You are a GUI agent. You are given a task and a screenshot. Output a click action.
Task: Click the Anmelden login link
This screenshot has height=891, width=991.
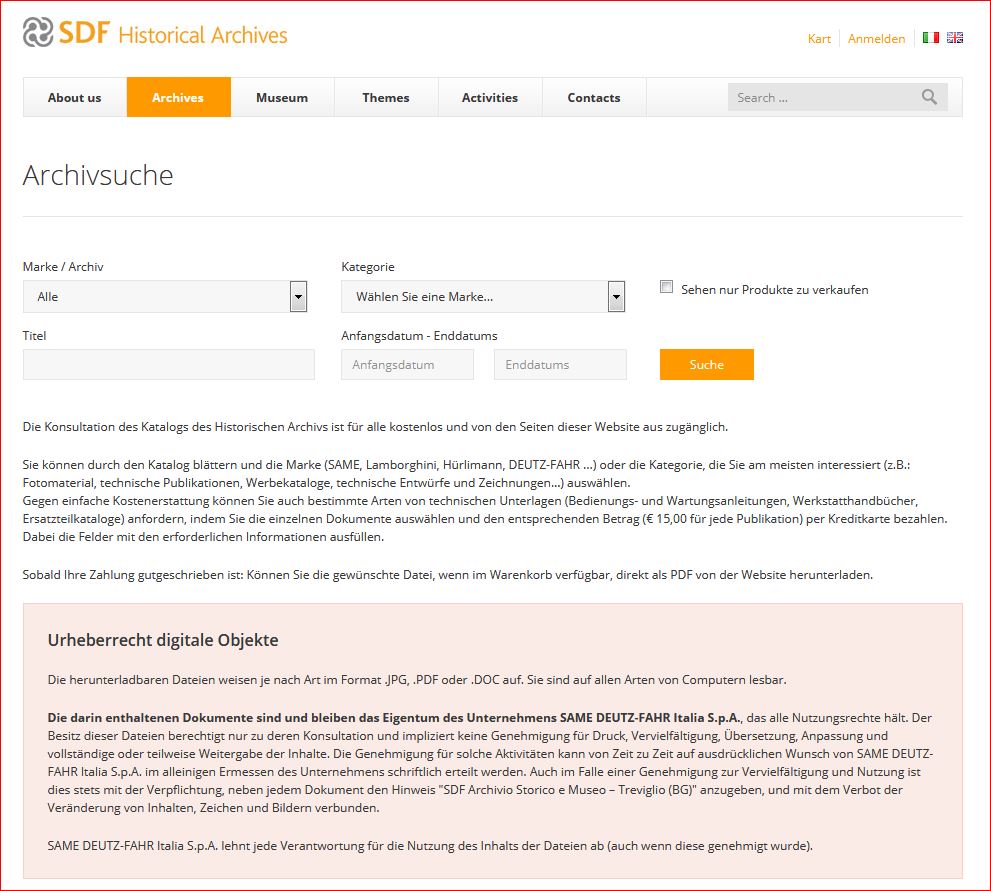coord(876,39)
